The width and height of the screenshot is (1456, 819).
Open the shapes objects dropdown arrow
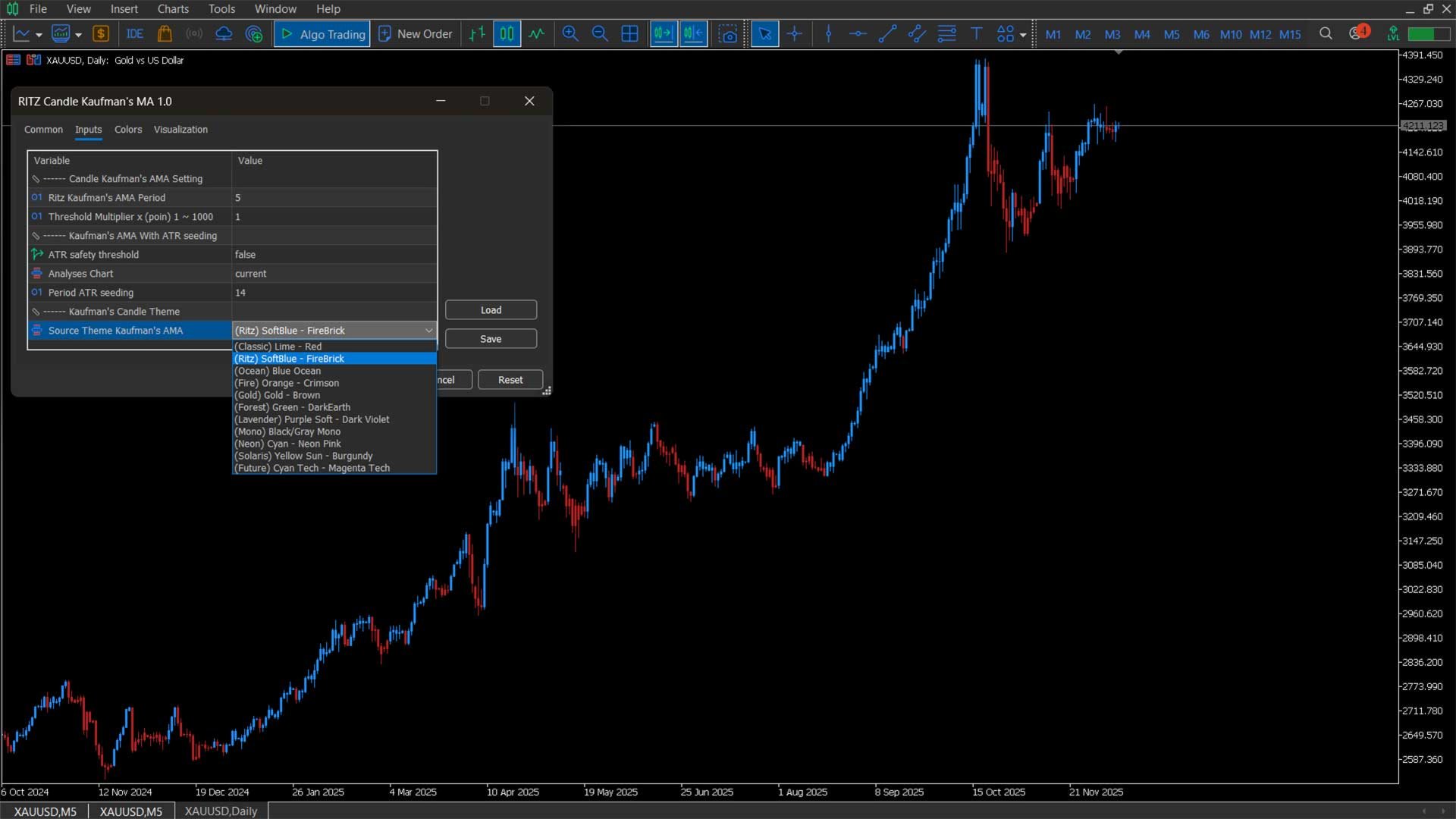(x=1023, y=35)
